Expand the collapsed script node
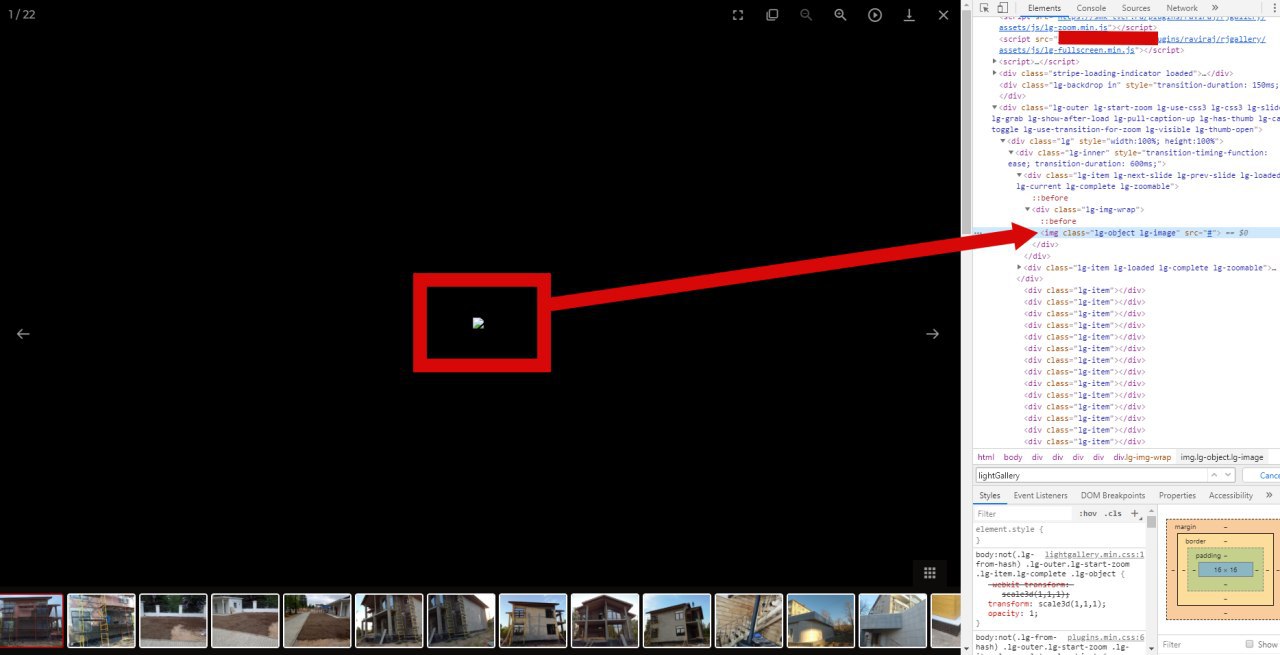Screen dimensions: 1280x655 coord(995,62)
